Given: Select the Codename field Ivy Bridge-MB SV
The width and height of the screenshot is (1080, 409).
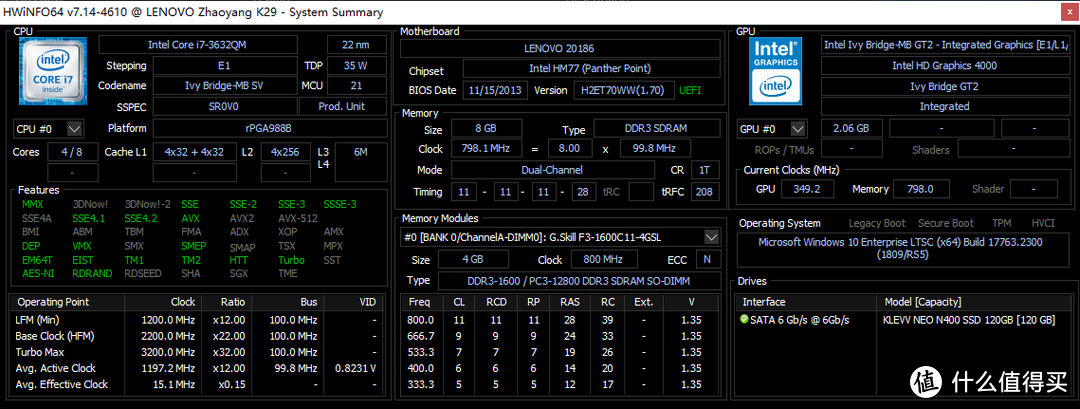Looking at the screenshot, I should [224, 86].
